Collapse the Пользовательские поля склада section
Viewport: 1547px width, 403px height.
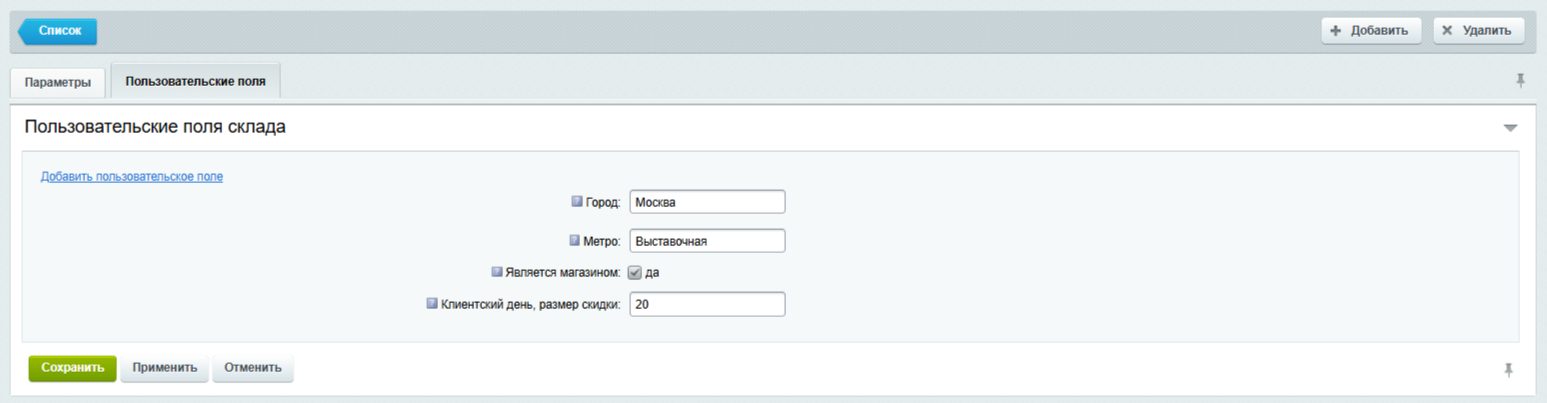coord(1510,128)
